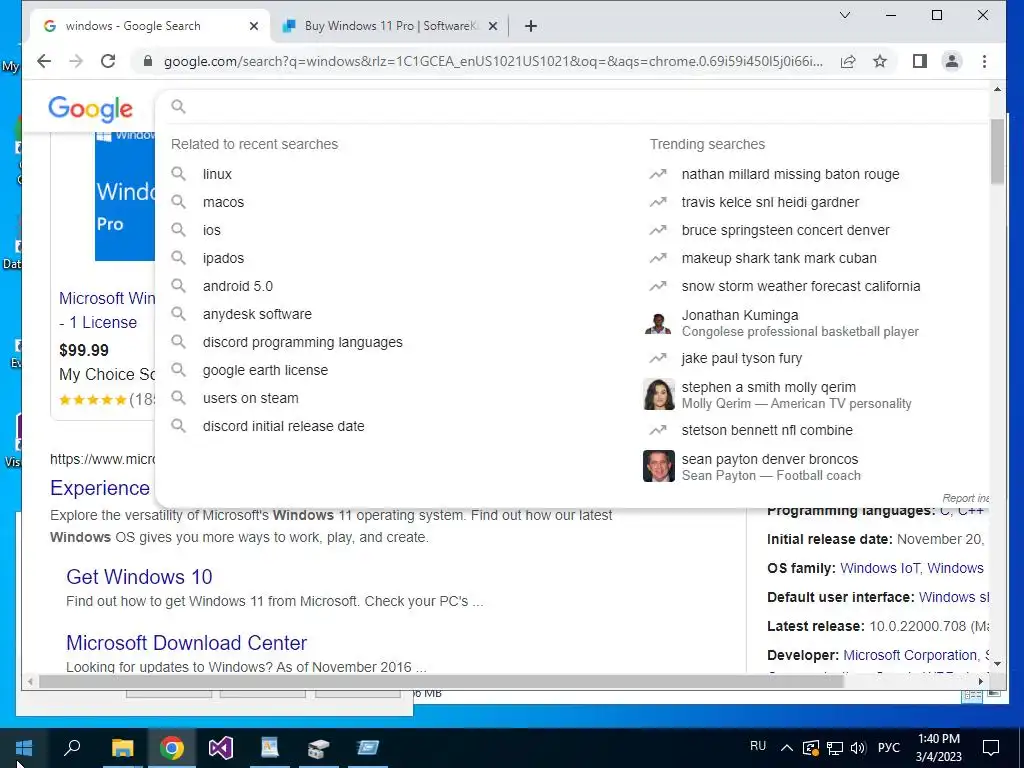Click the page's horizontal scrollbar
Image resolution: width=1024 pixels, height=768 pixels.
(x=441, y=682)
